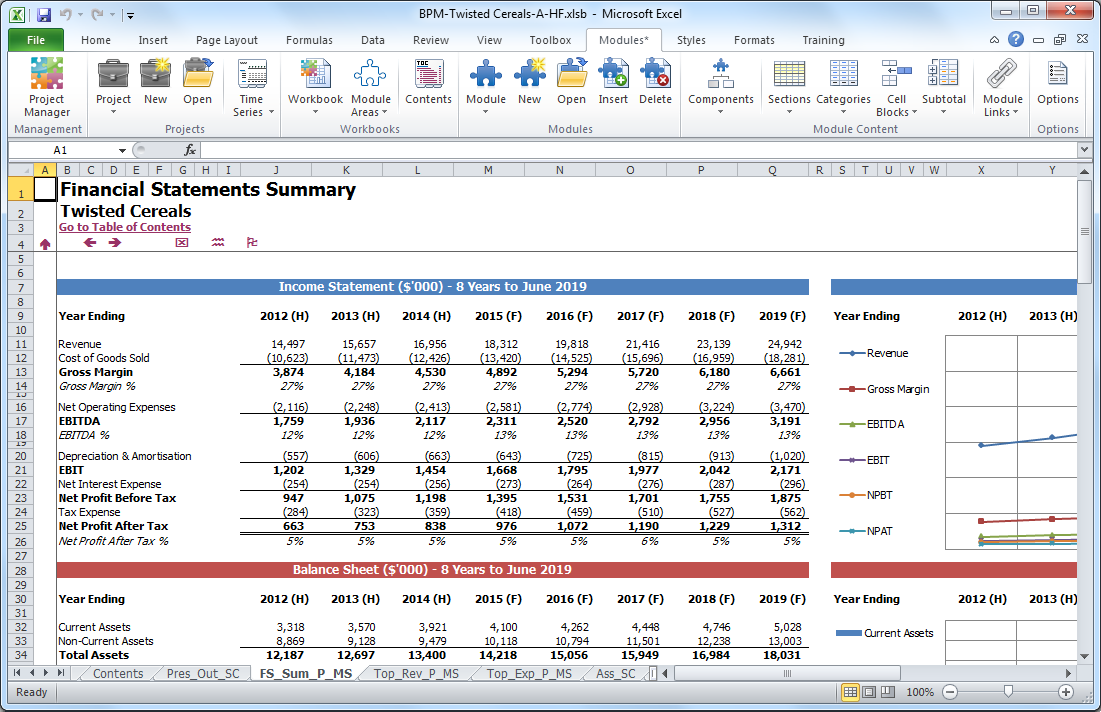Image resolution: width=1101 pixels, height=712 pixels.
Task: Click the right arrow navigation icon in row 4
Action: click(114, 242)
